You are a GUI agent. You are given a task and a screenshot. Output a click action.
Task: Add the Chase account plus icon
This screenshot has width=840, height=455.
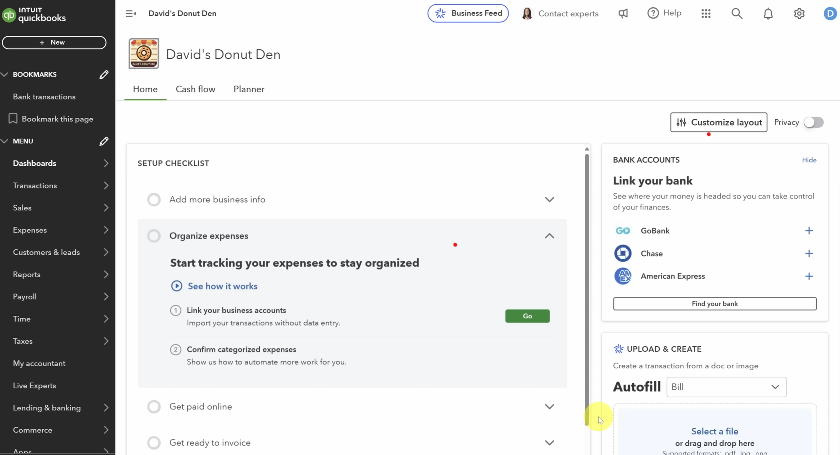(x=809, y=253)
